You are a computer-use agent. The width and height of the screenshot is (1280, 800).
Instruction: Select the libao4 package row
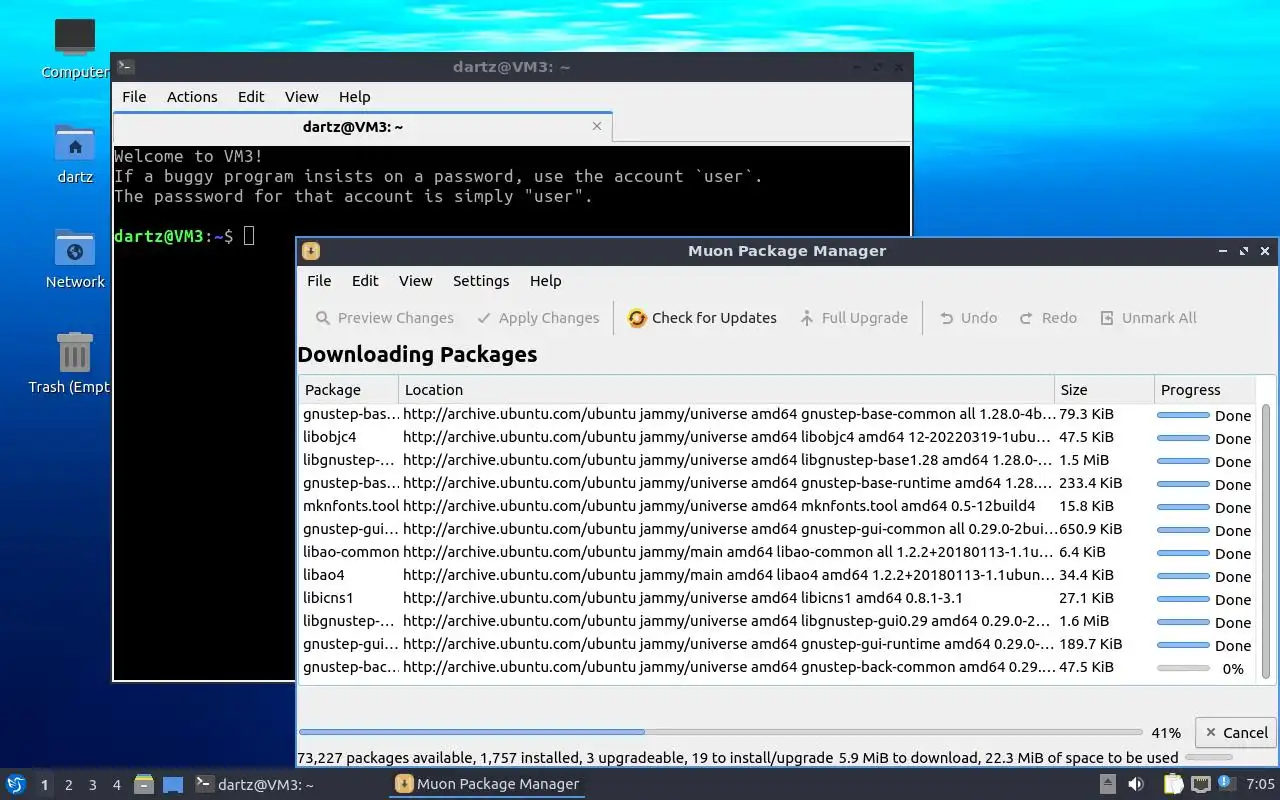[x=779, y=575]
